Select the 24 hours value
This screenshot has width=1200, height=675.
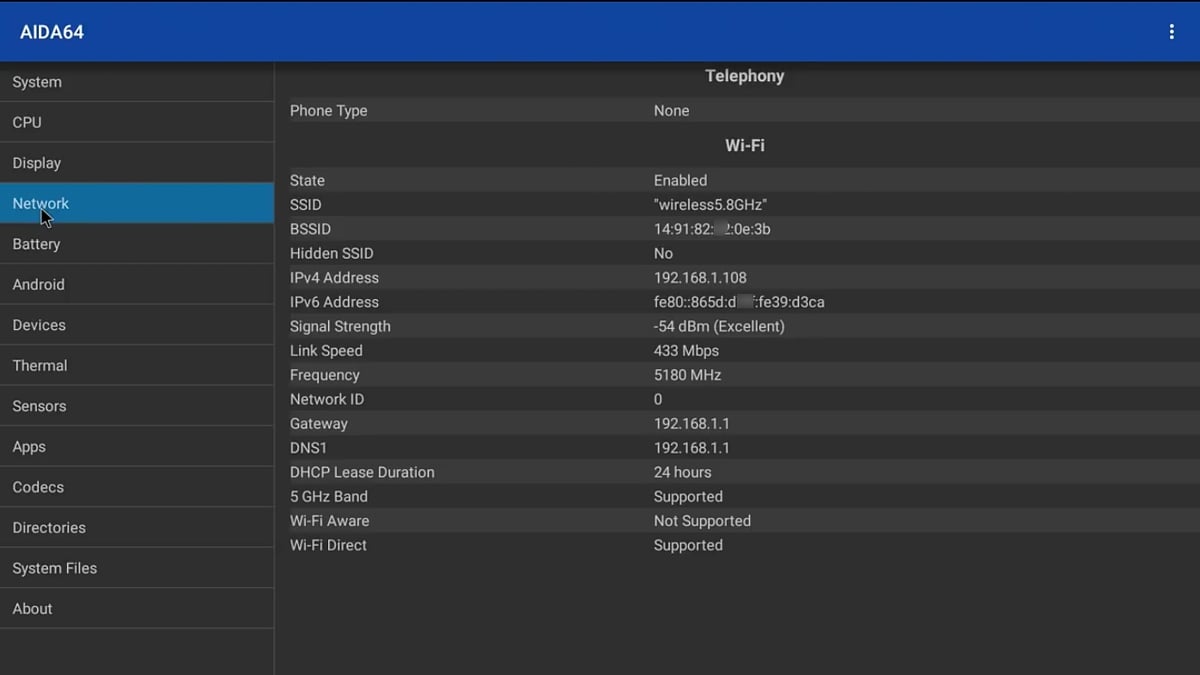point(683,472)
